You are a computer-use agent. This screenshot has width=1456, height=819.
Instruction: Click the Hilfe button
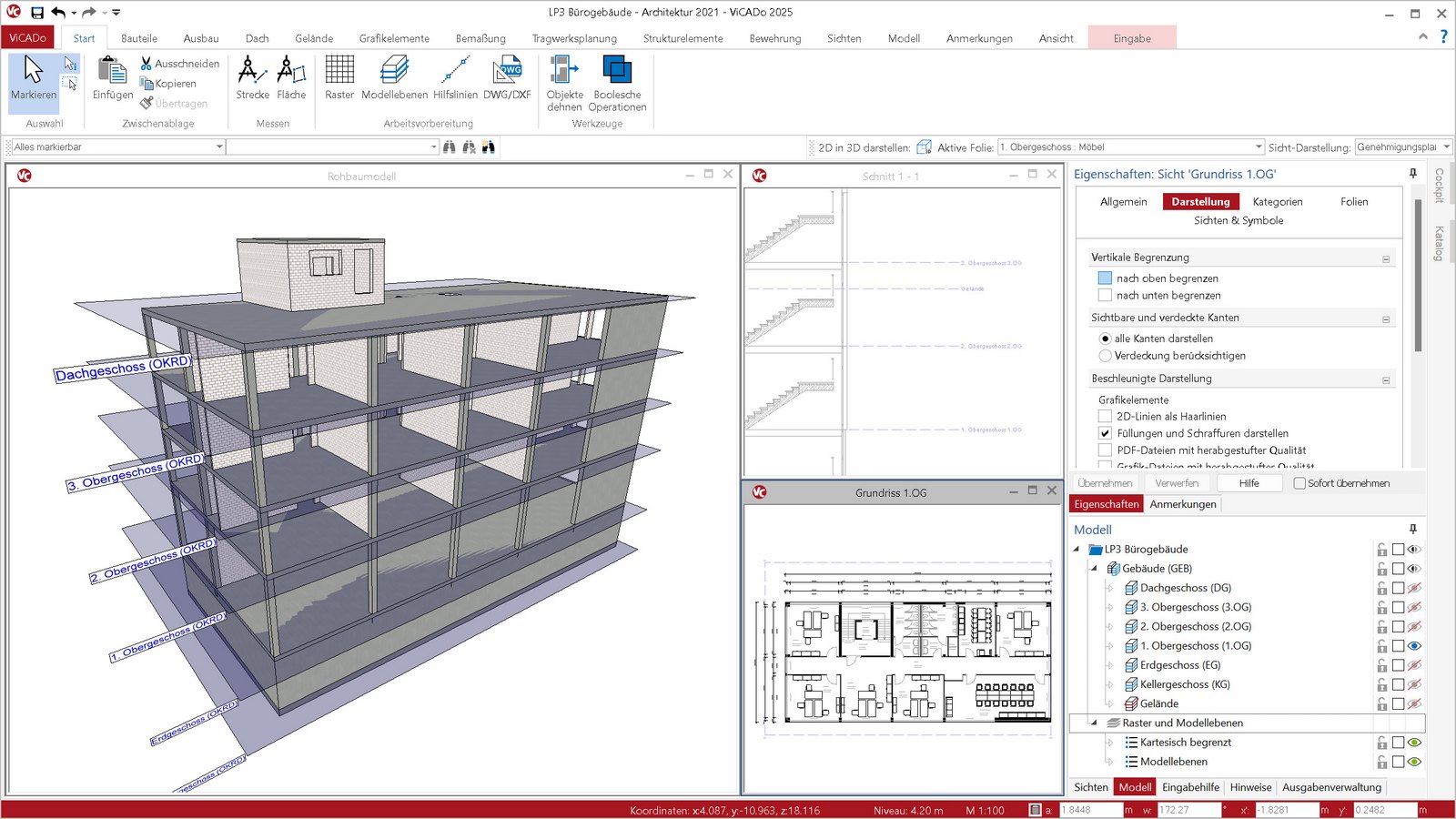[1249, 483]
